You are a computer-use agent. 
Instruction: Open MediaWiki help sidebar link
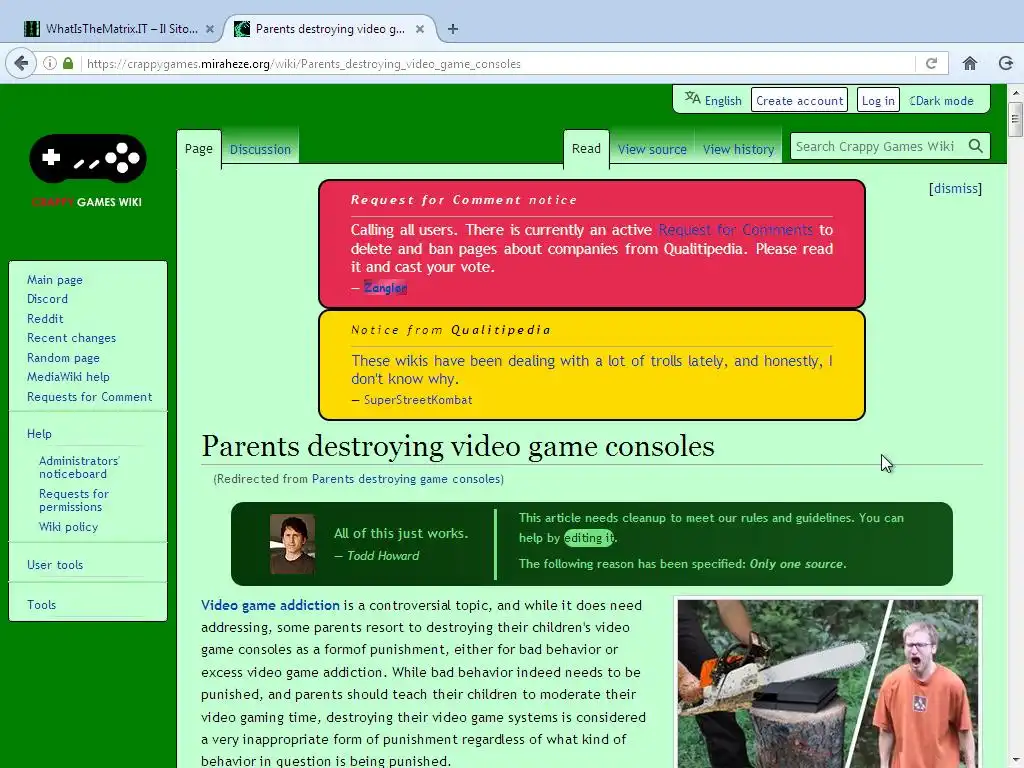tap(68, 377)
